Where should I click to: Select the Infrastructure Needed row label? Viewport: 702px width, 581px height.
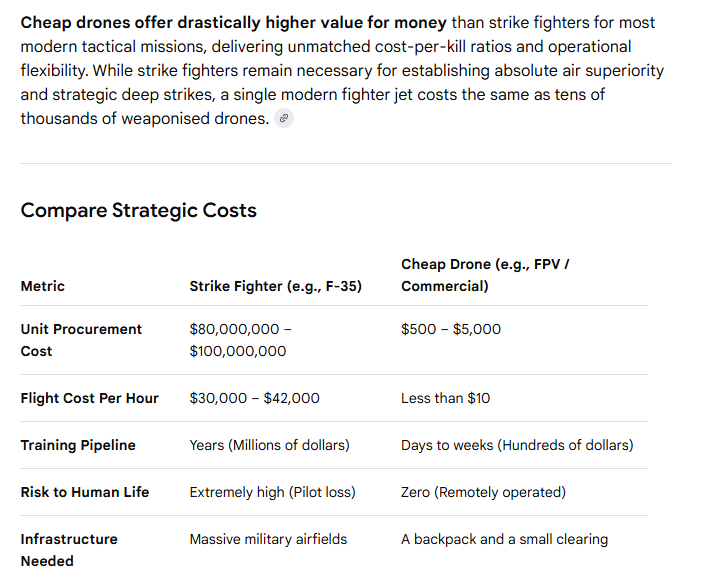69,550
